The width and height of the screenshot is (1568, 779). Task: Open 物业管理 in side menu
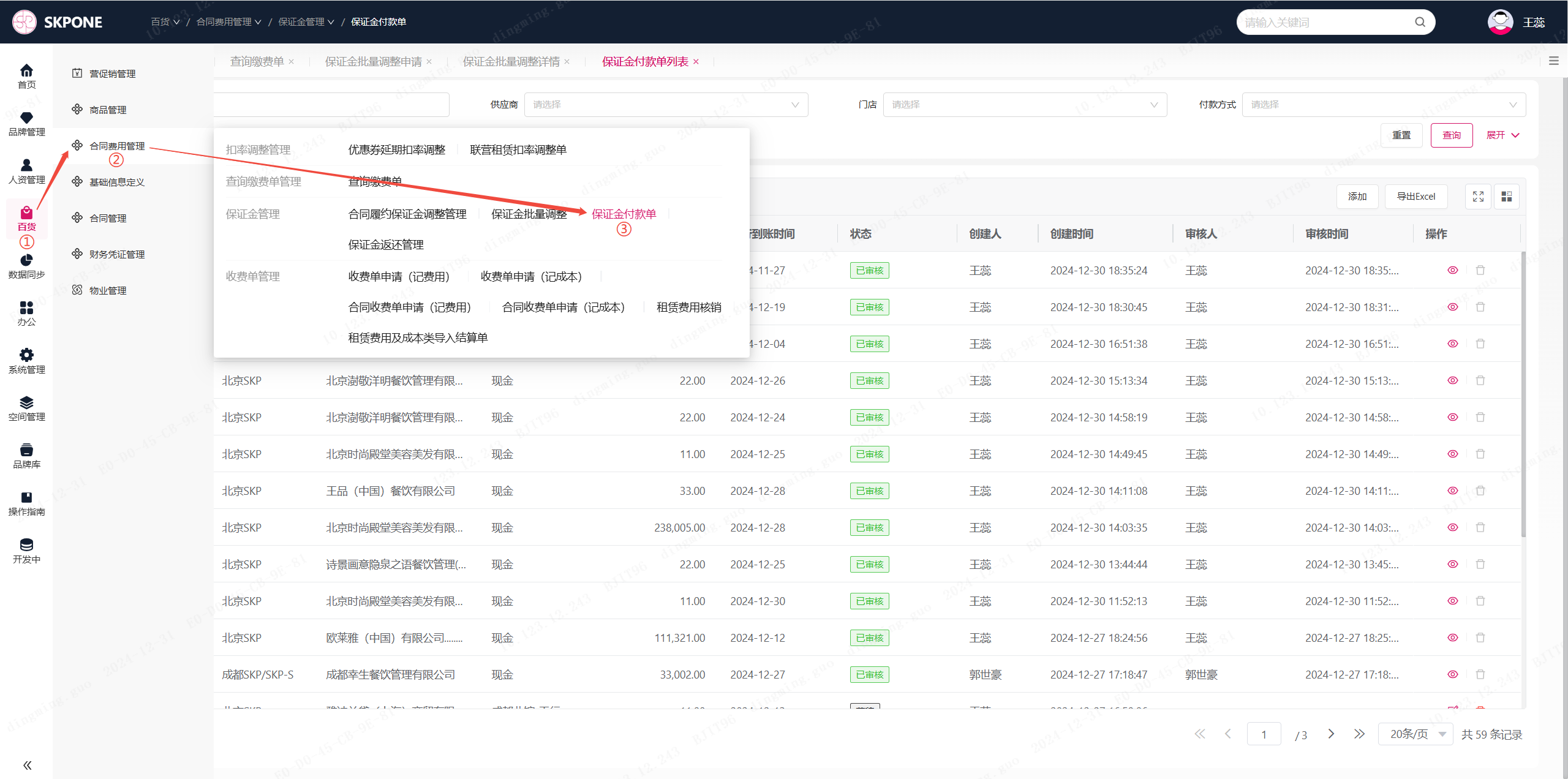coord(108,290)
